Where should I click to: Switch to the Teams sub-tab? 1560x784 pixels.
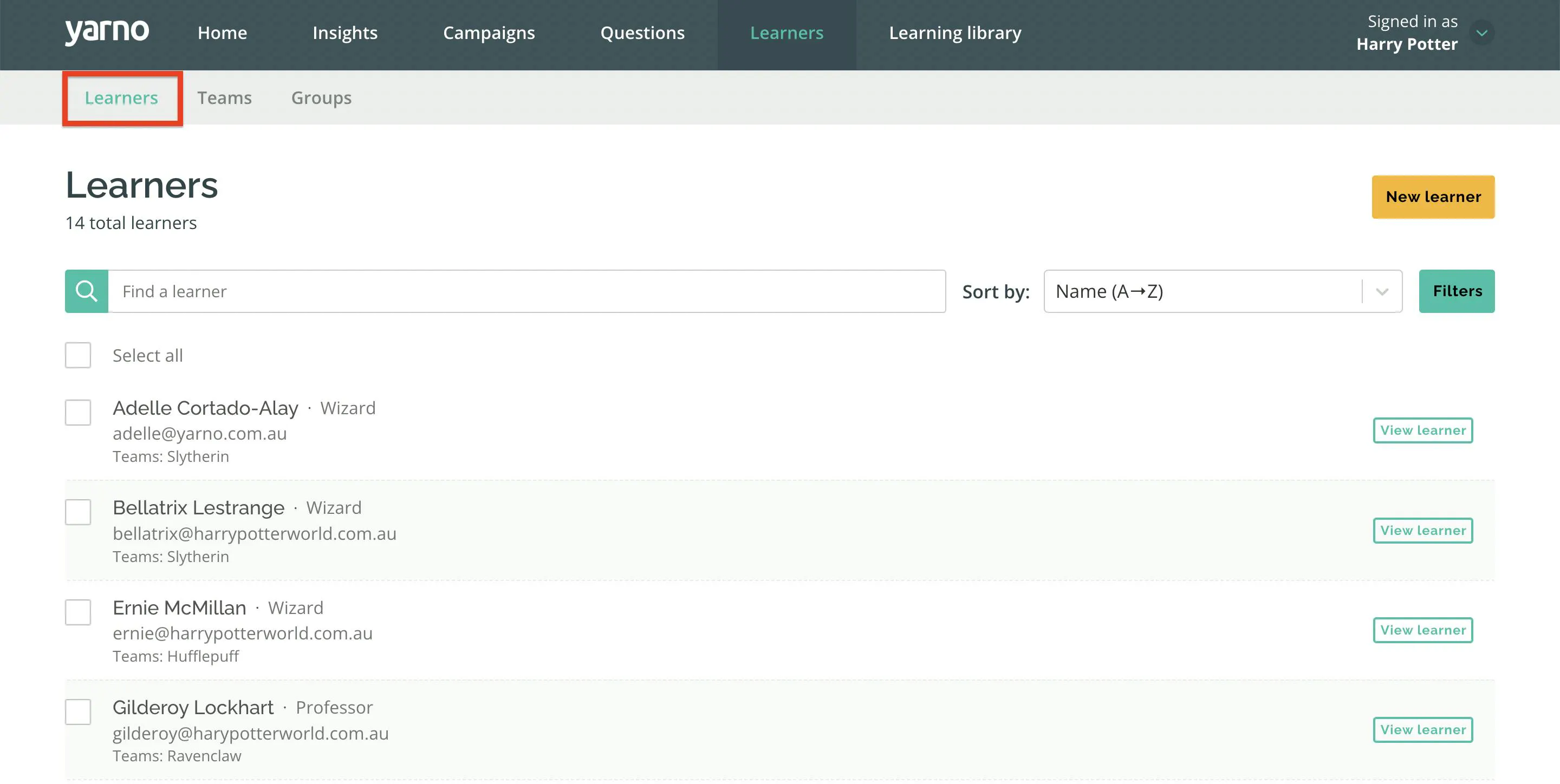pyautogui.click(x=224, y=97)
